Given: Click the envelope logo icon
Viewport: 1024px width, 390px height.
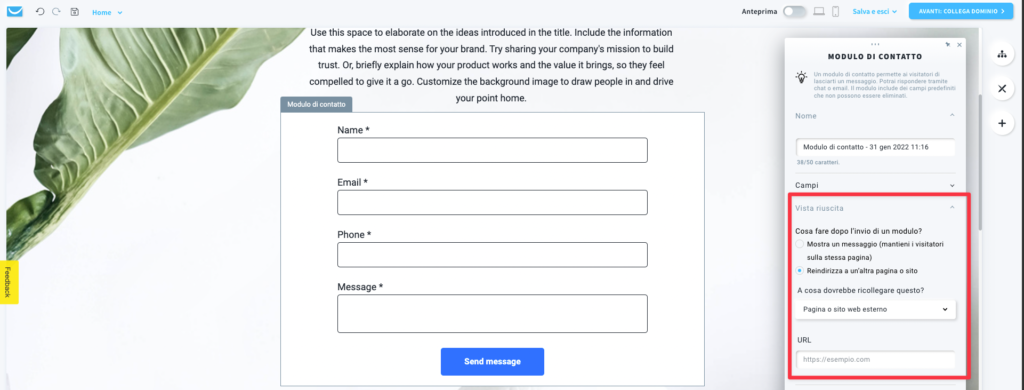Looking at the screenshot, I should point(15,12).
